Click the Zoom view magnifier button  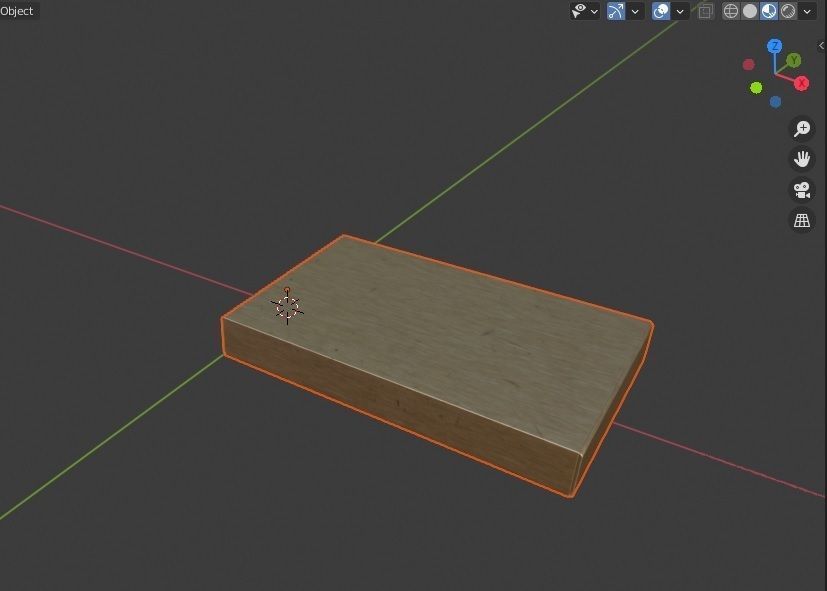802,128
